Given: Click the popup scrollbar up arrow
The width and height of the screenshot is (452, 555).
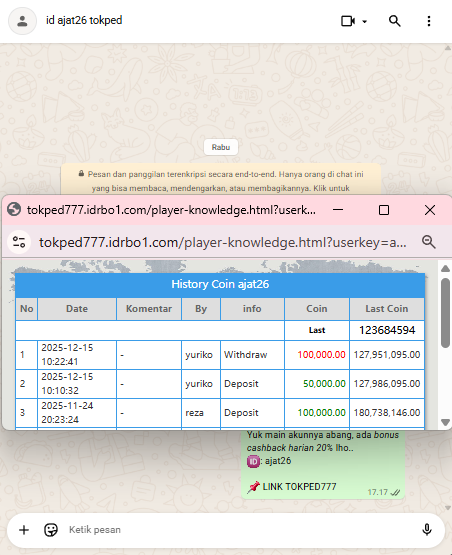Looking at the screenshot, I should click(x=445, y=269).
